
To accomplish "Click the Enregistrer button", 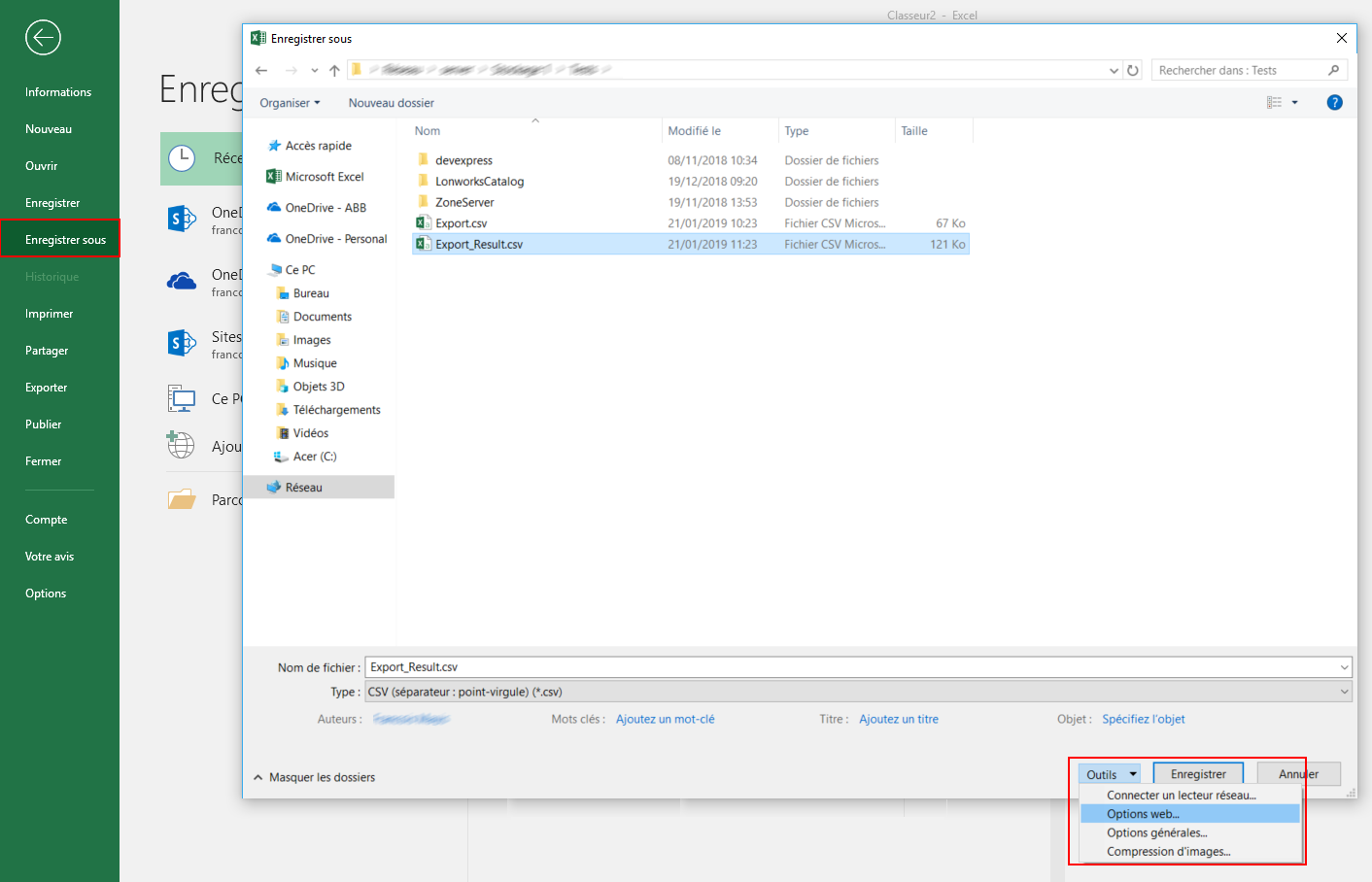I will (1198, 774).
